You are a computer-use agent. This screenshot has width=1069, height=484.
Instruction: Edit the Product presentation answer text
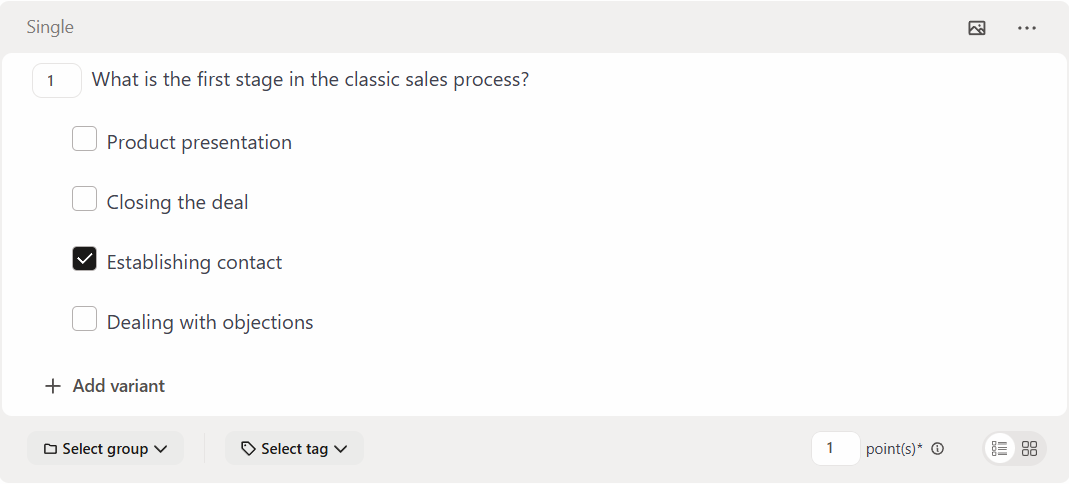click(199, 142)
